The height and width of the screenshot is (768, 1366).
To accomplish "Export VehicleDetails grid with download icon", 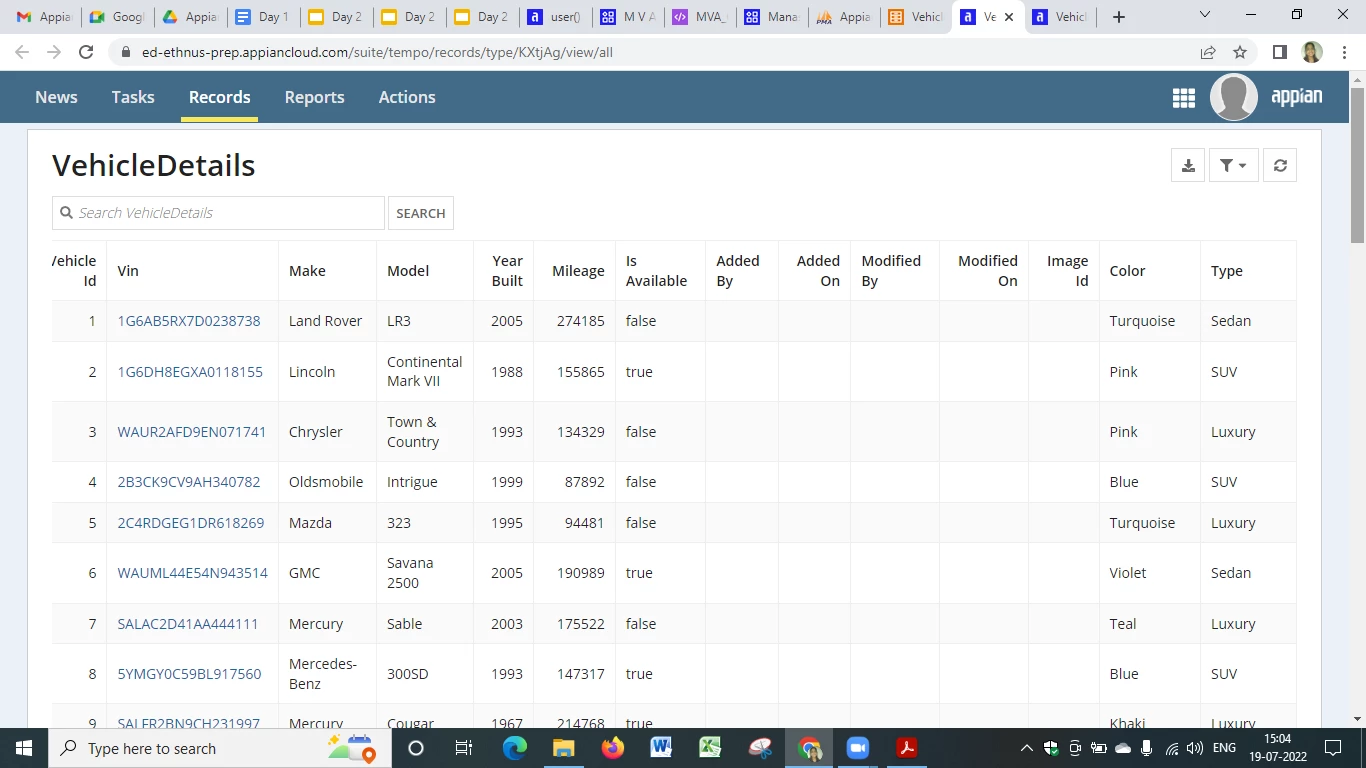I will click(x=1188, y=165).
